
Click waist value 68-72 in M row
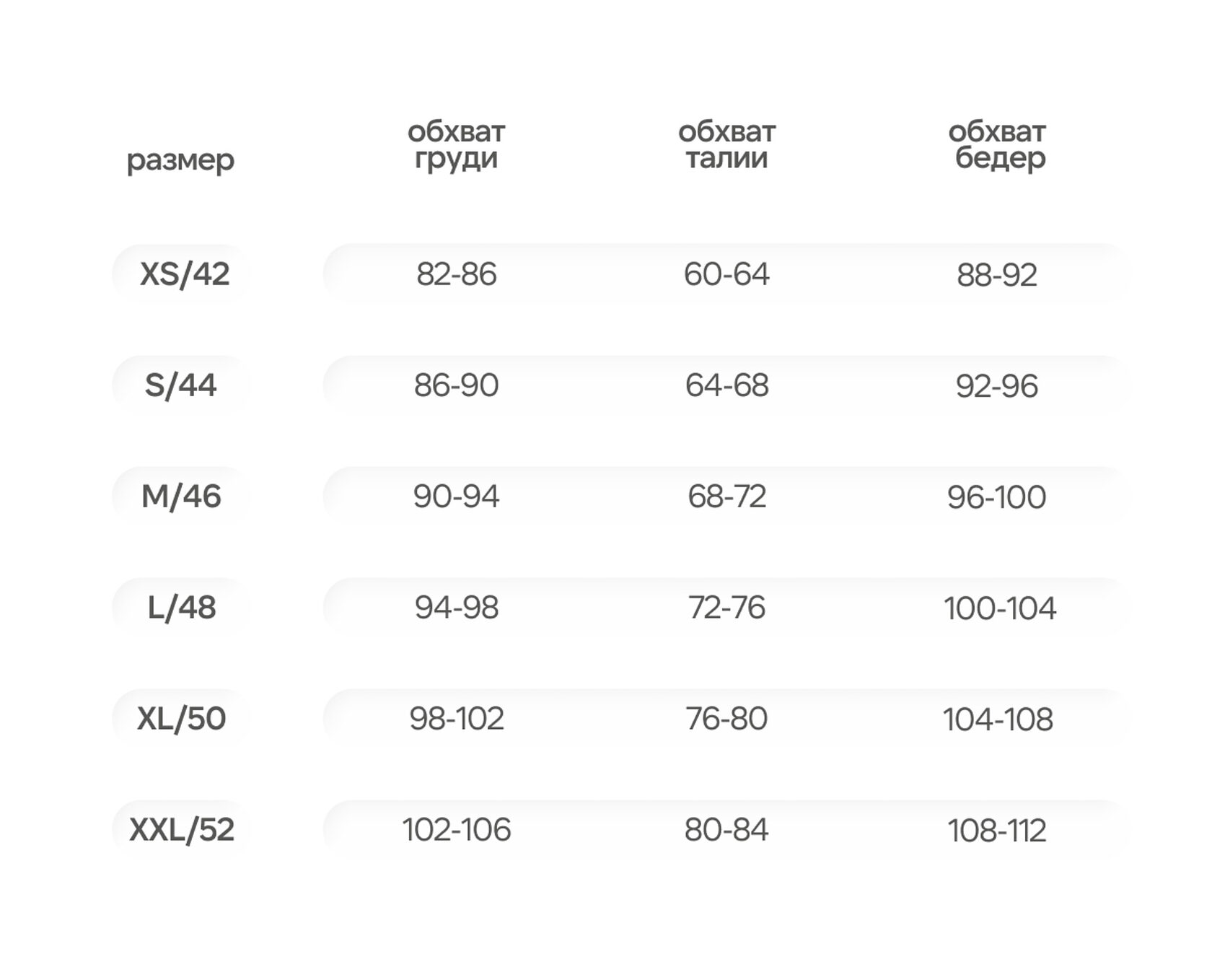click(726, 496)
